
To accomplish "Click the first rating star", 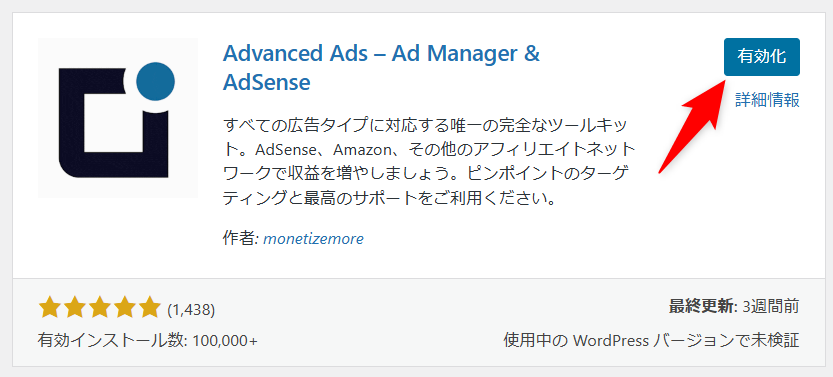I will 49,307.
